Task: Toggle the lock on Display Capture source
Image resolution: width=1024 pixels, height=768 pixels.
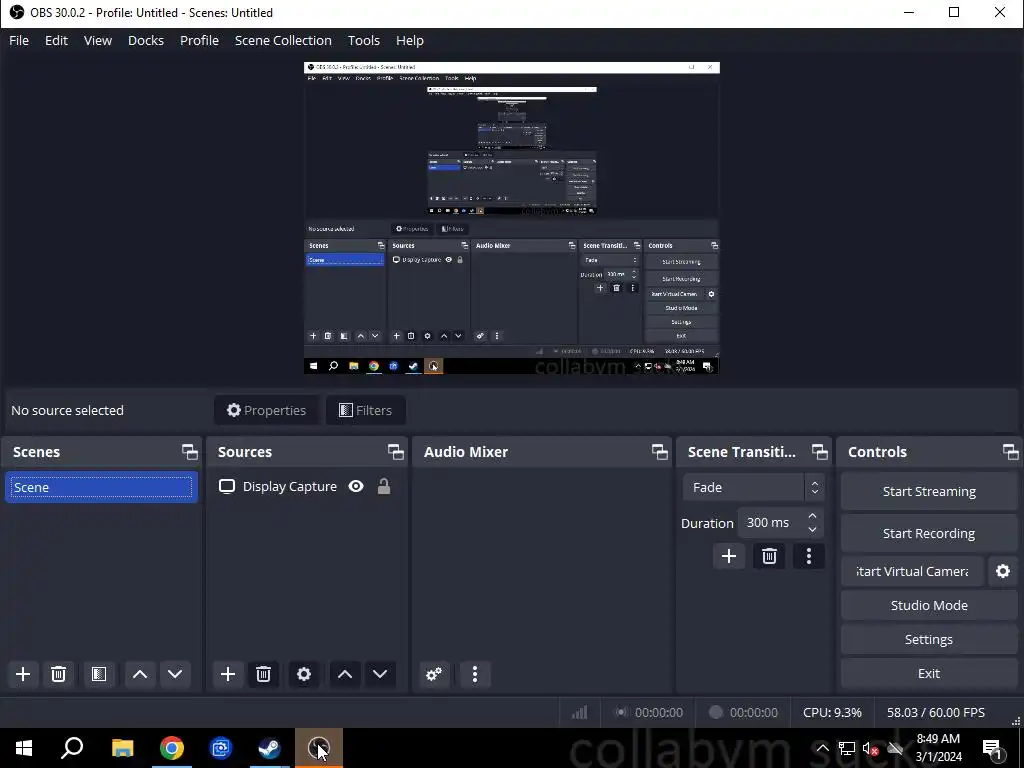Action: point(384,487)
